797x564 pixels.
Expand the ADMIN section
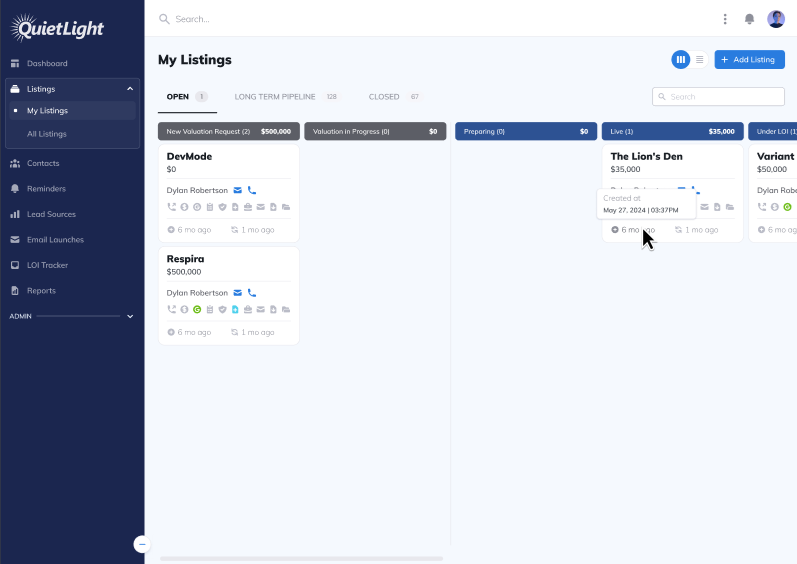[130, 316]
